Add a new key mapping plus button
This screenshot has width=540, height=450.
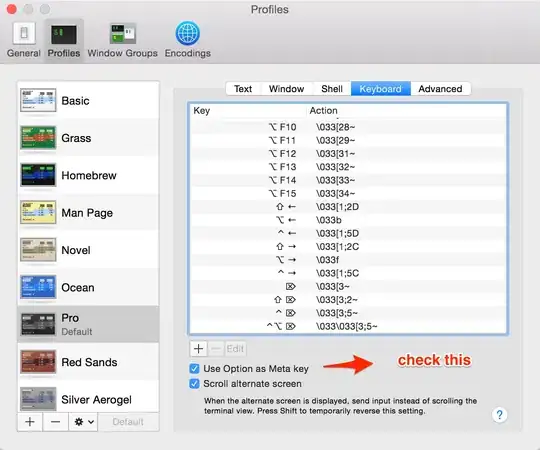pos(198,349)
